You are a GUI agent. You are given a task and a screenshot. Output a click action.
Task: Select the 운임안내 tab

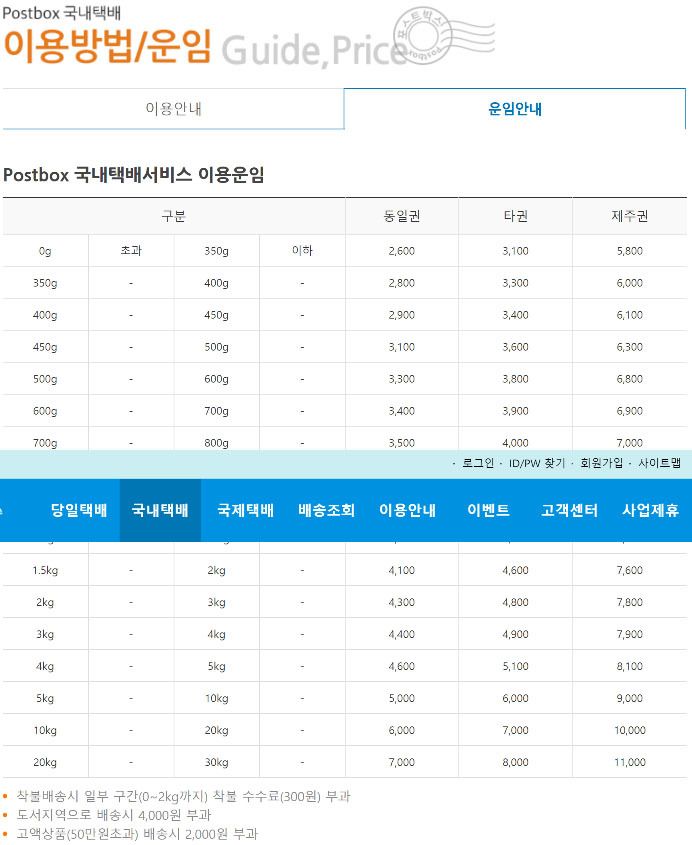(515, 109)
